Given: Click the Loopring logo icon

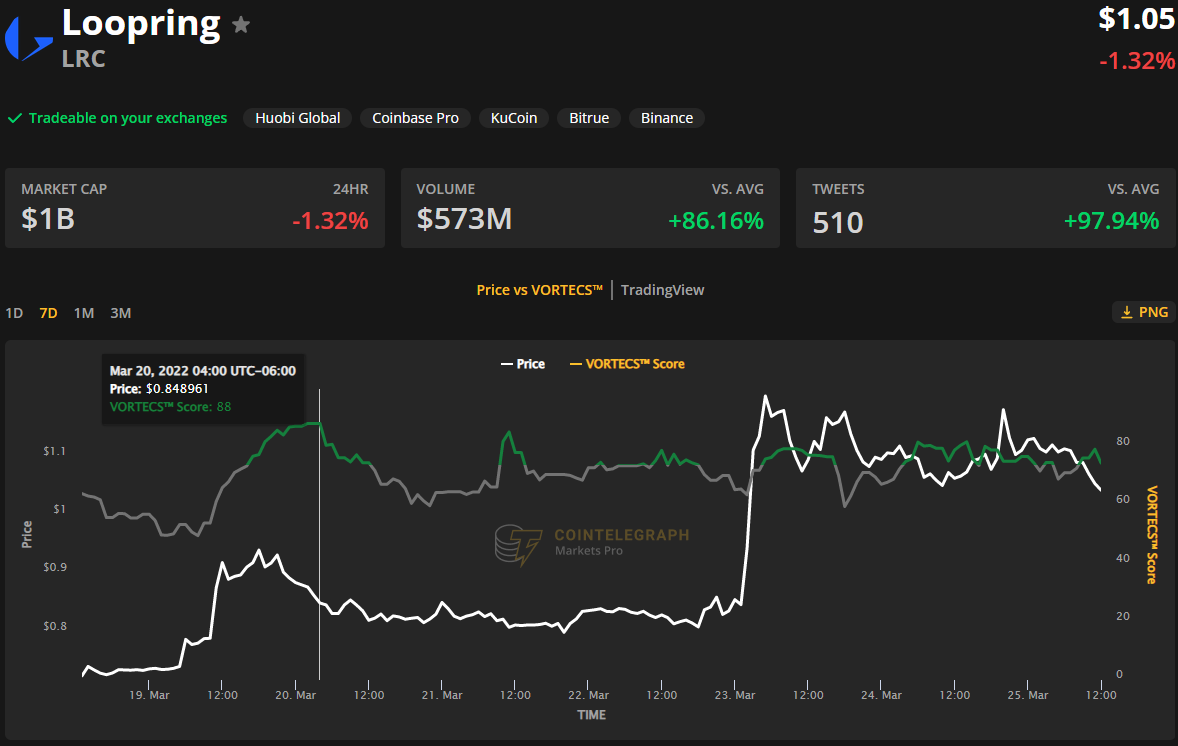Looking at the screenshot, I should [28, 38].
